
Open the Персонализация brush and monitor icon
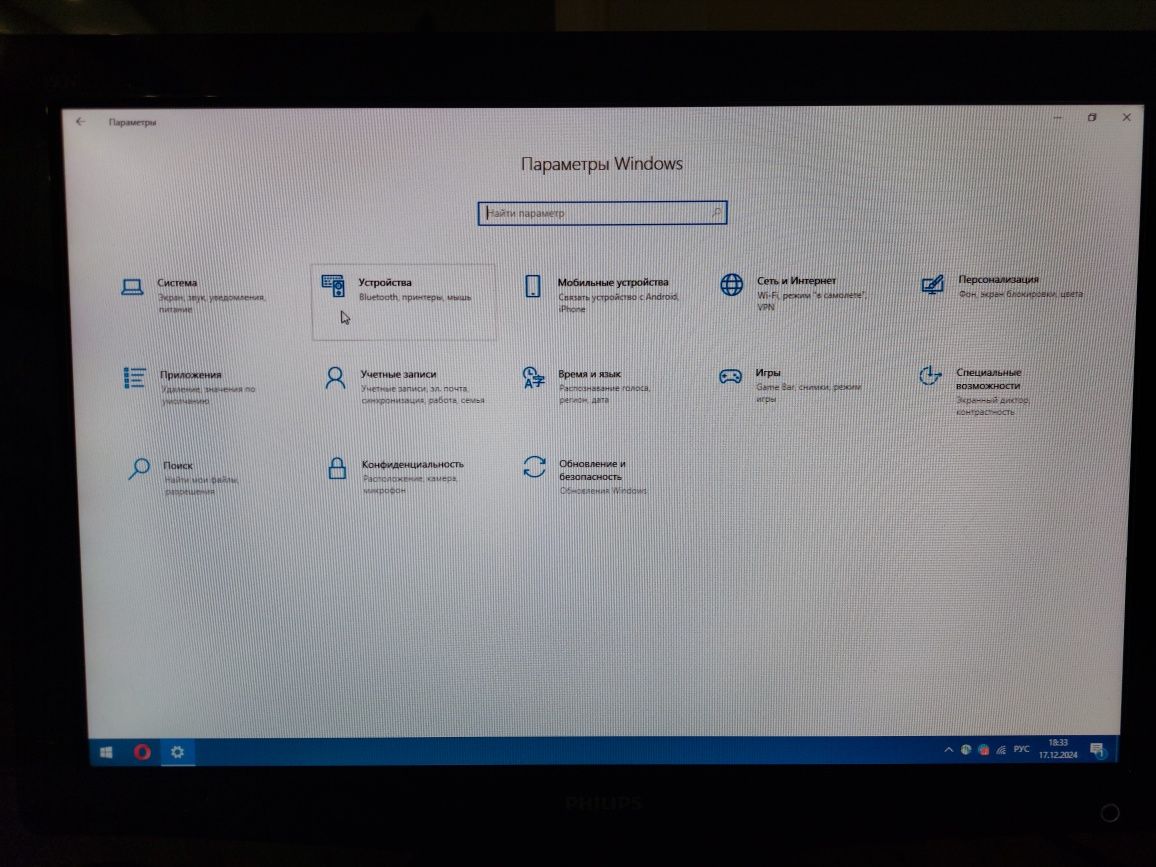point(932,283)
